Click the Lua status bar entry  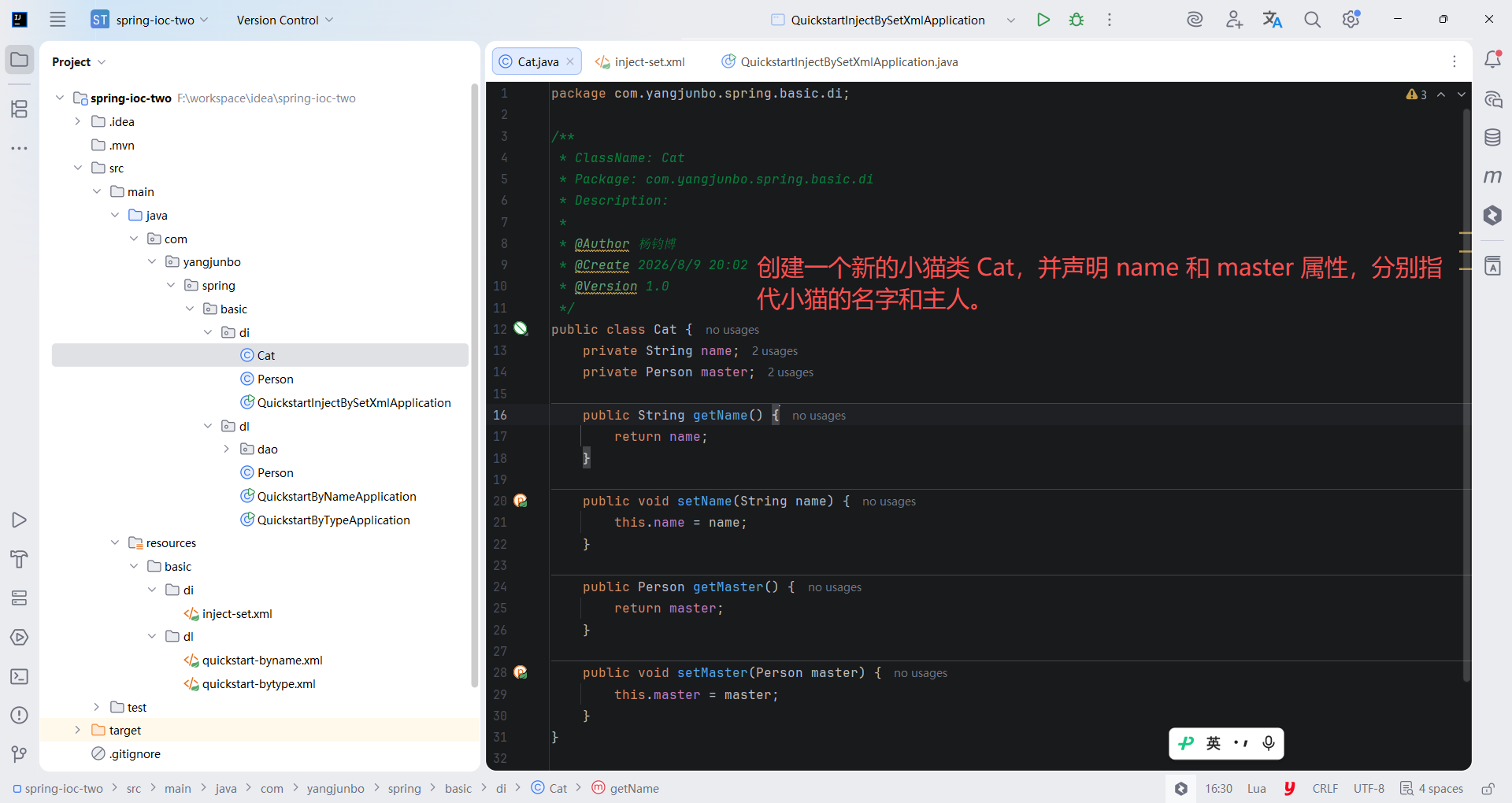point(1257,788)
